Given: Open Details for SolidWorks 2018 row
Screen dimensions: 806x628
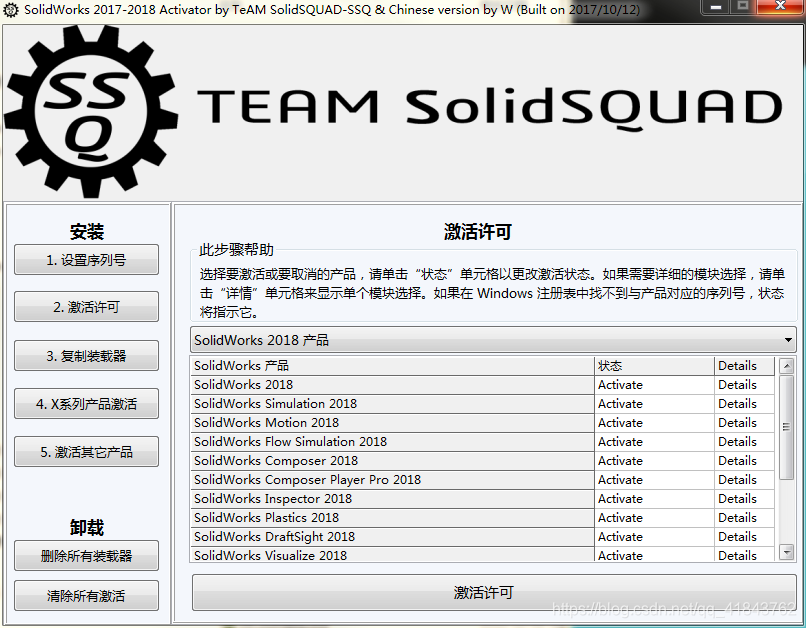Looking at the screenshot, I should point(744,385).
